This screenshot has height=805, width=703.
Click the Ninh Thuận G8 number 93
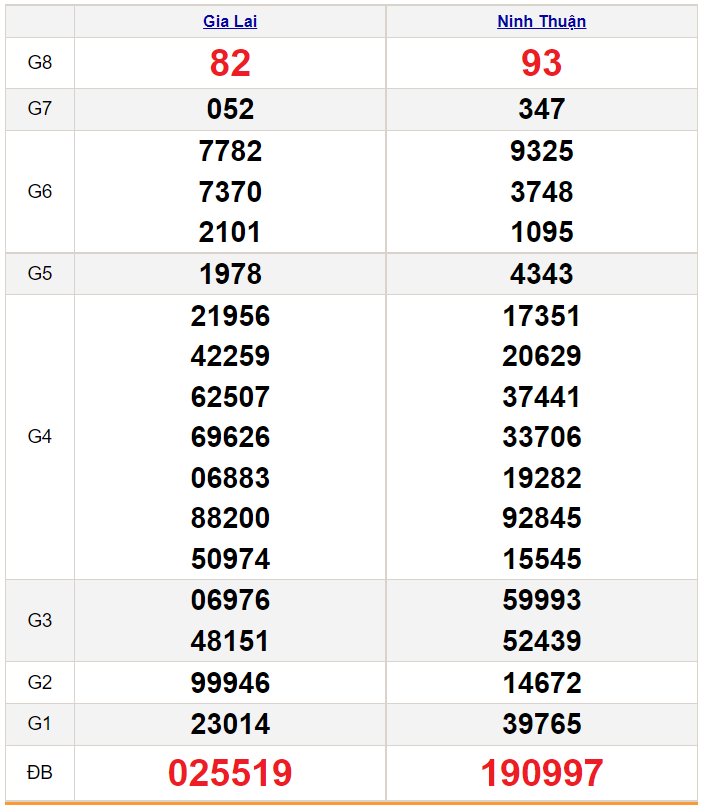tap(541, 63)
